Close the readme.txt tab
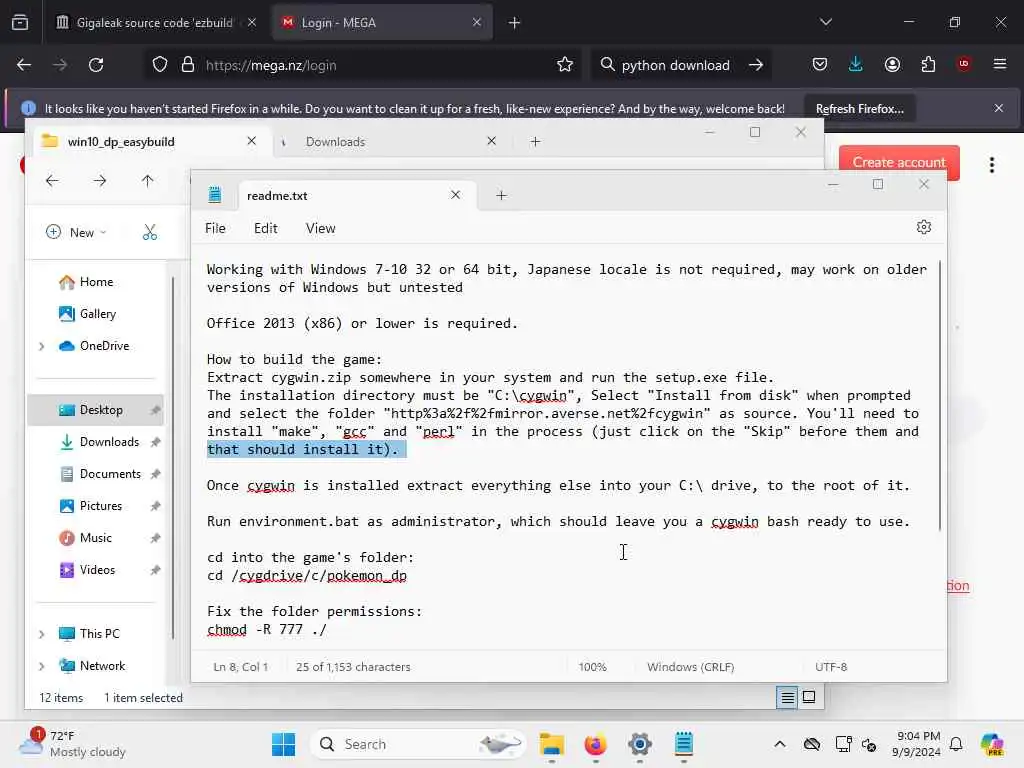 [455, 195]
